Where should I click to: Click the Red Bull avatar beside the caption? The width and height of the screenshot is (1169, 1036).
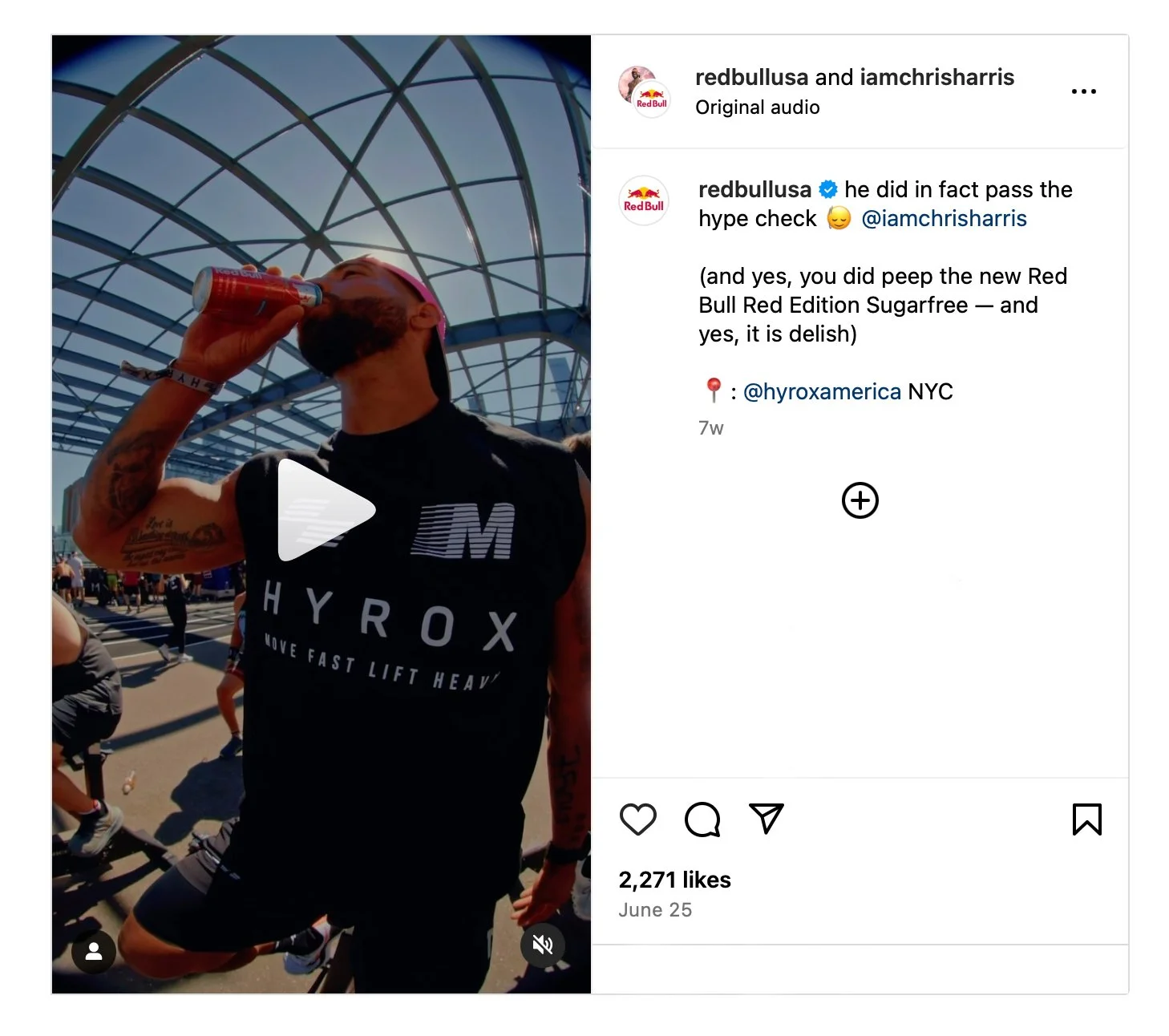(644, 200)
